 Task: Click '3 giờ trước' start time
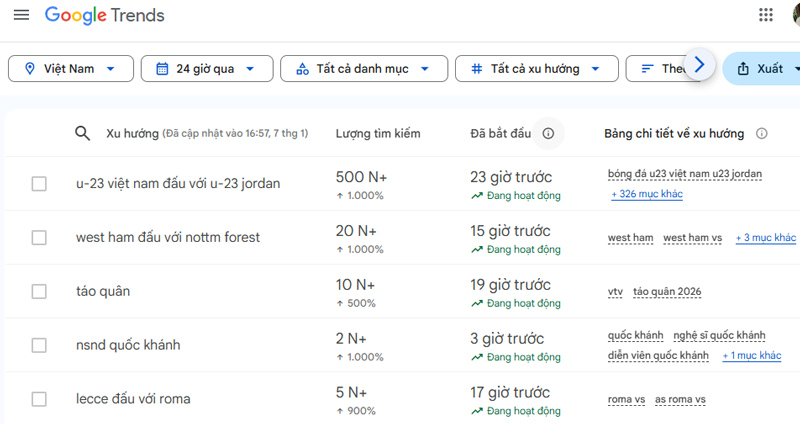(507, 339)
